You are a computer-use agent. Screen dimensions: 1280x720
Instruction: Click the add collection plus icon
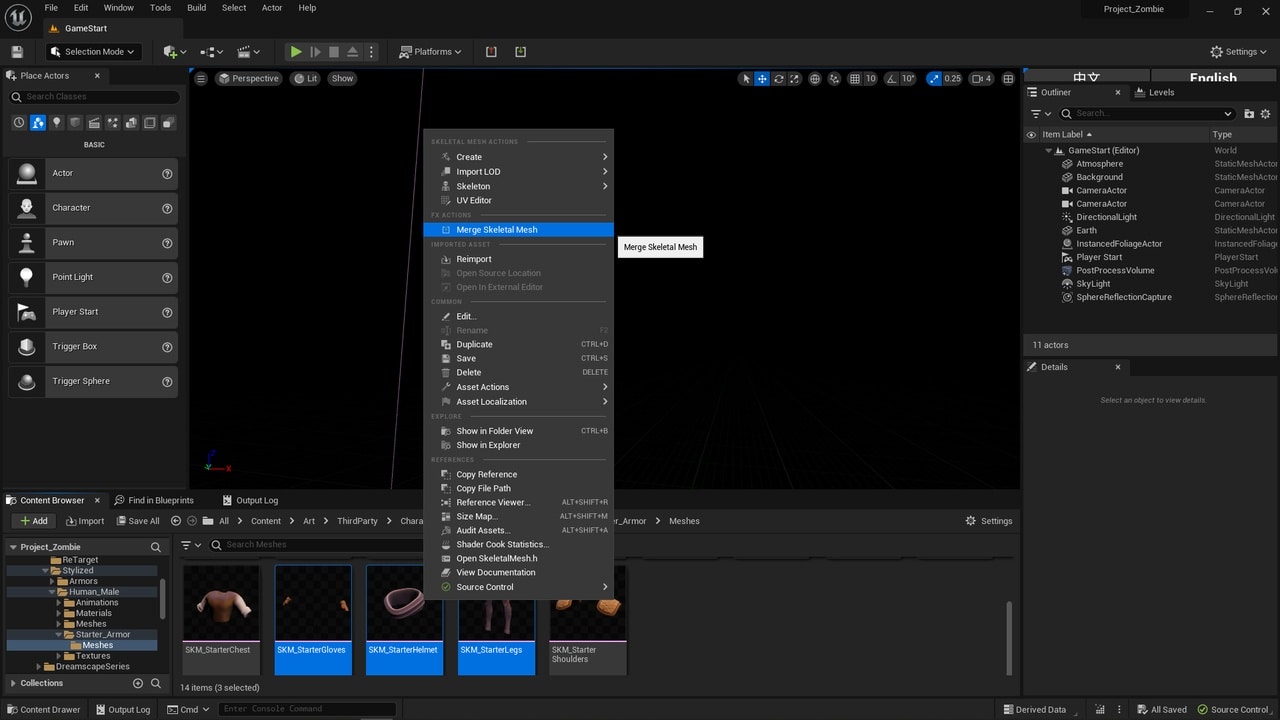(x=138, y=683)
